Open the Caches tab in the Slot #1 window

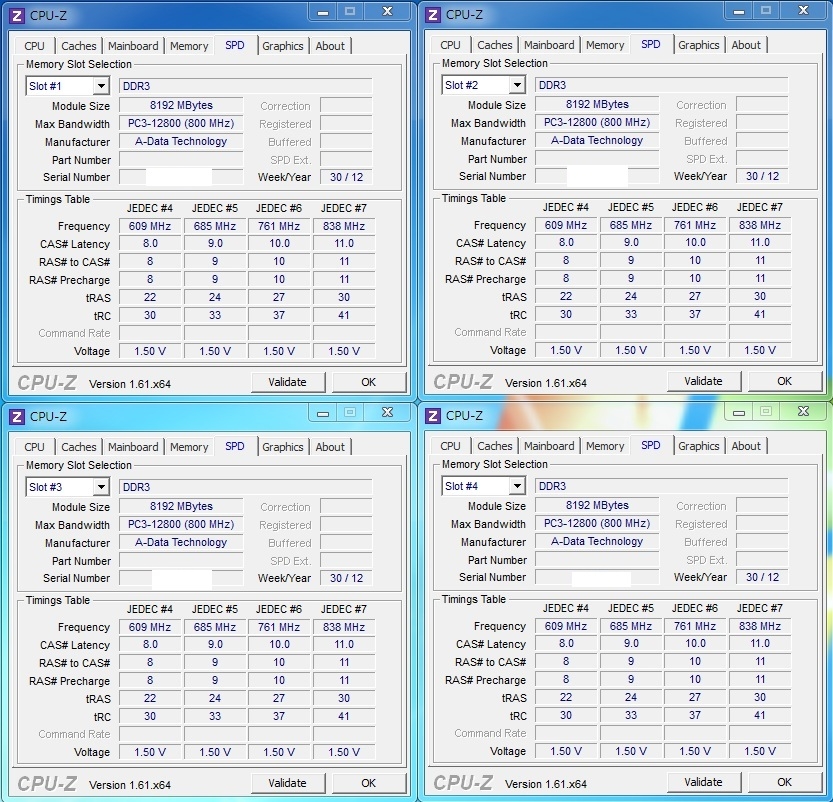(x=79, y=46)
